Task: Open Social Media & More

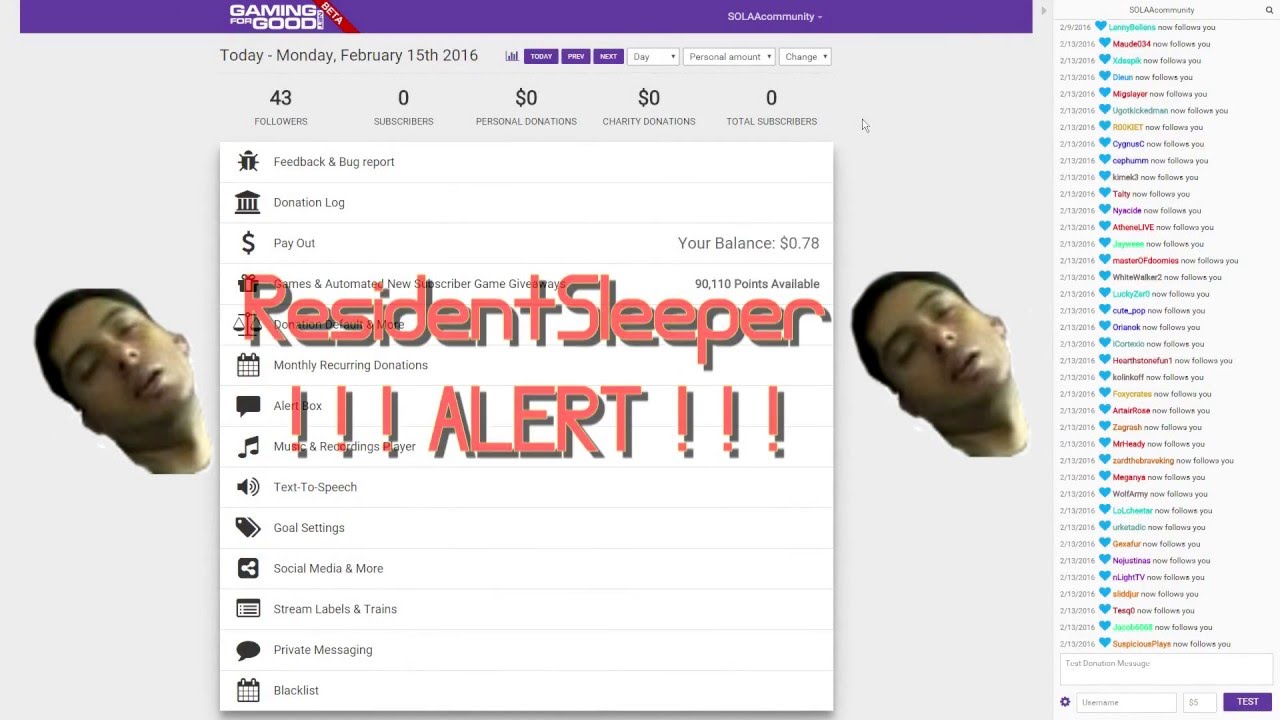Action: pos(526,568)
